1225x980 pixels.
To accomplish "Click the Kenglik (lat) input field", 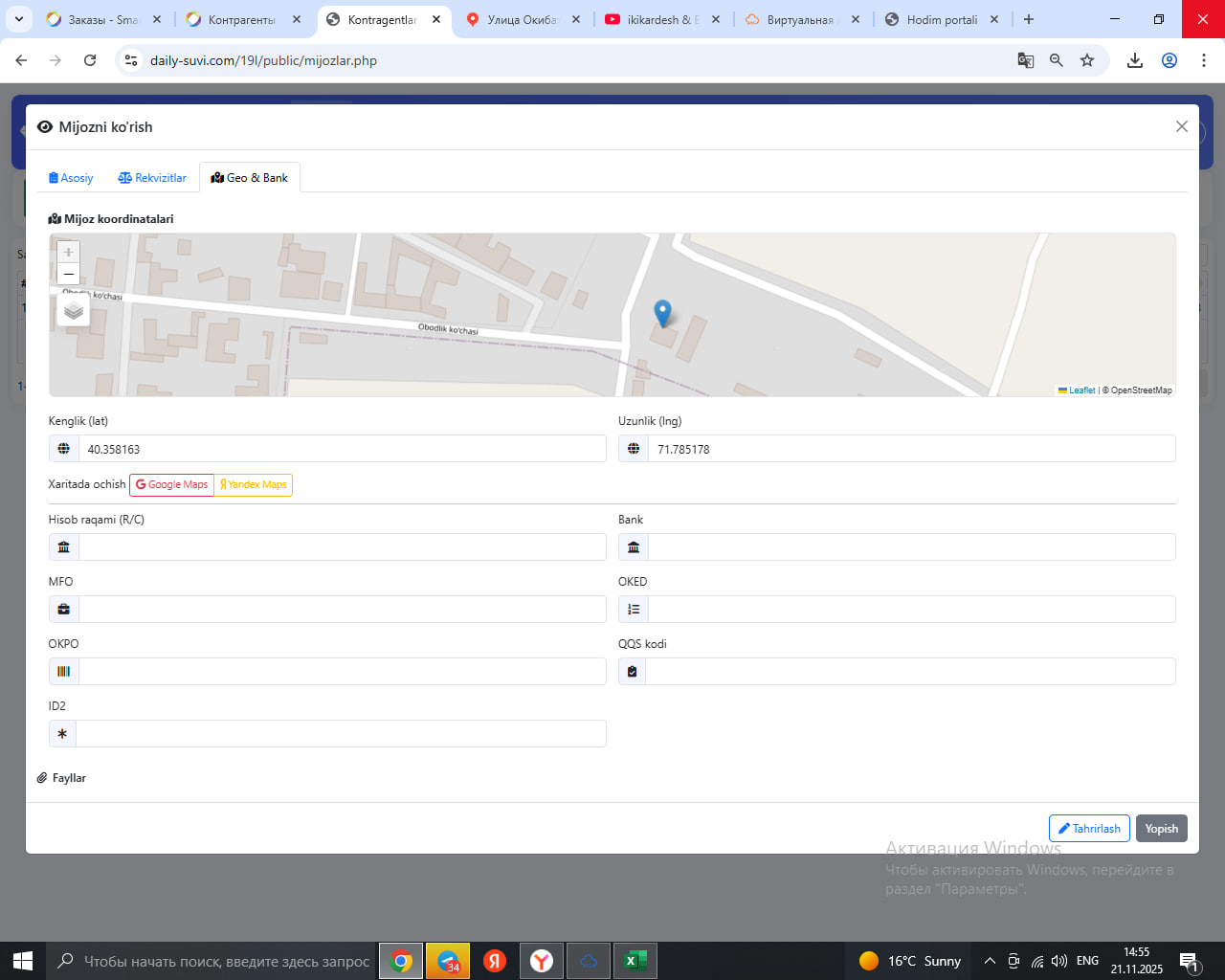I will click(x=342, y=449).
